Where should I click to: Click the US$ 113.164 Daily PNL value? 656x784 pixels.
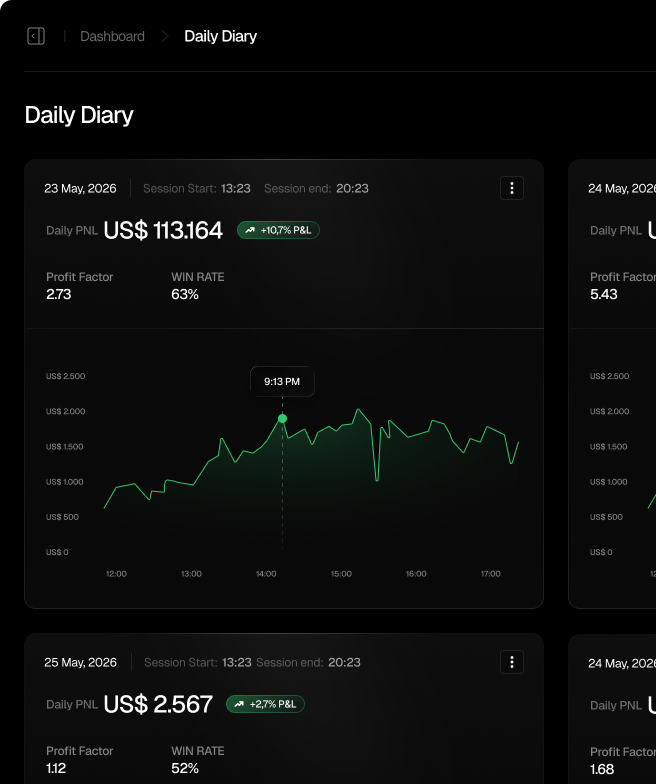coord(162,230)
